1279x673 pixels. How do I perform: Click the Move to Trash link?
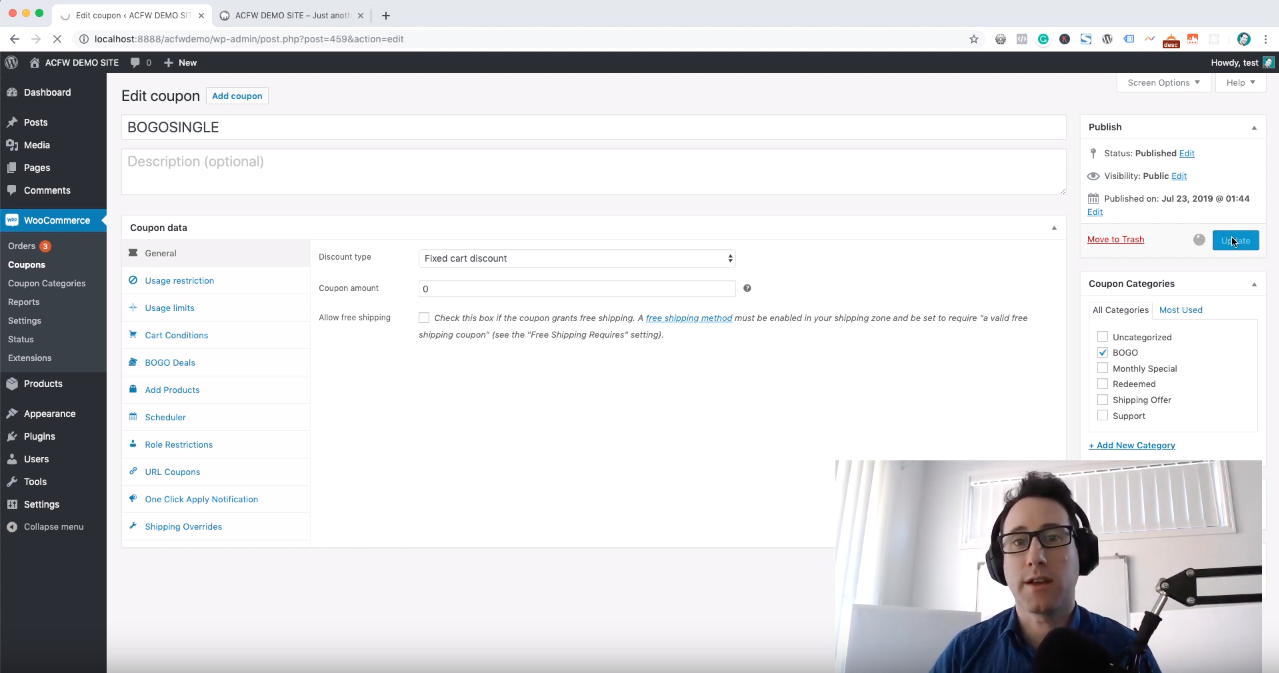tap(1115, 240)
